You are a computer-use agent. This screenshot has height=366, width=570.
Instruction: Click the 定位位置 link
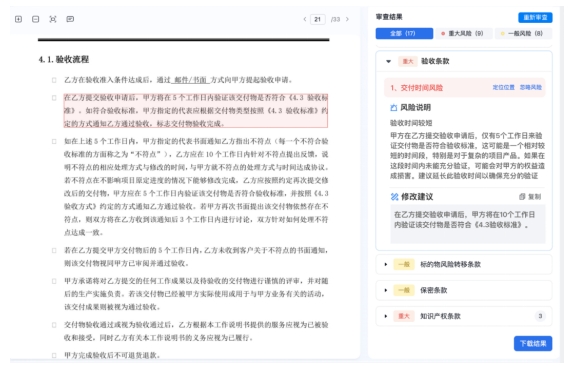click(x=503, y=88)
